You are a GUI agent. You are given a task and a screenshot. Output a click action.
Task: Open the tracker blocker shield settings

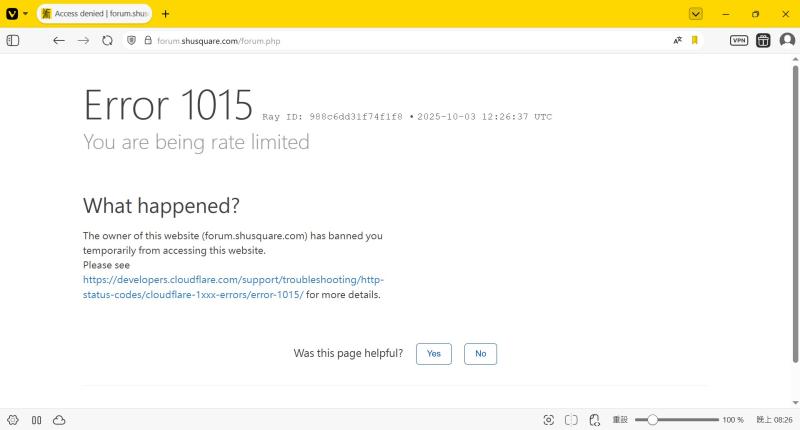coord(131,40)
